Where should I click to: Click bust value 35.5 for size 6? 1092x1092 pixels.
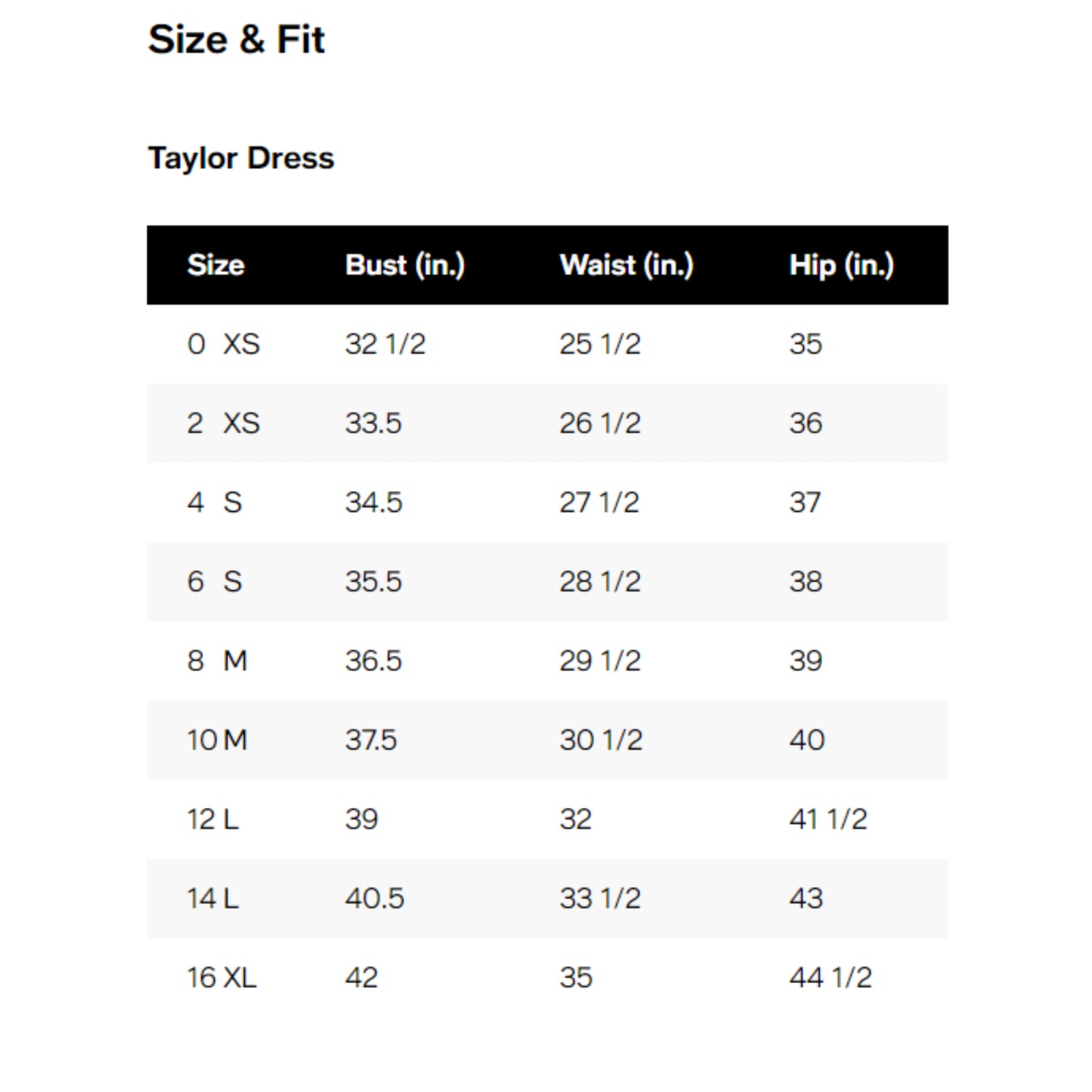point(373,582)
